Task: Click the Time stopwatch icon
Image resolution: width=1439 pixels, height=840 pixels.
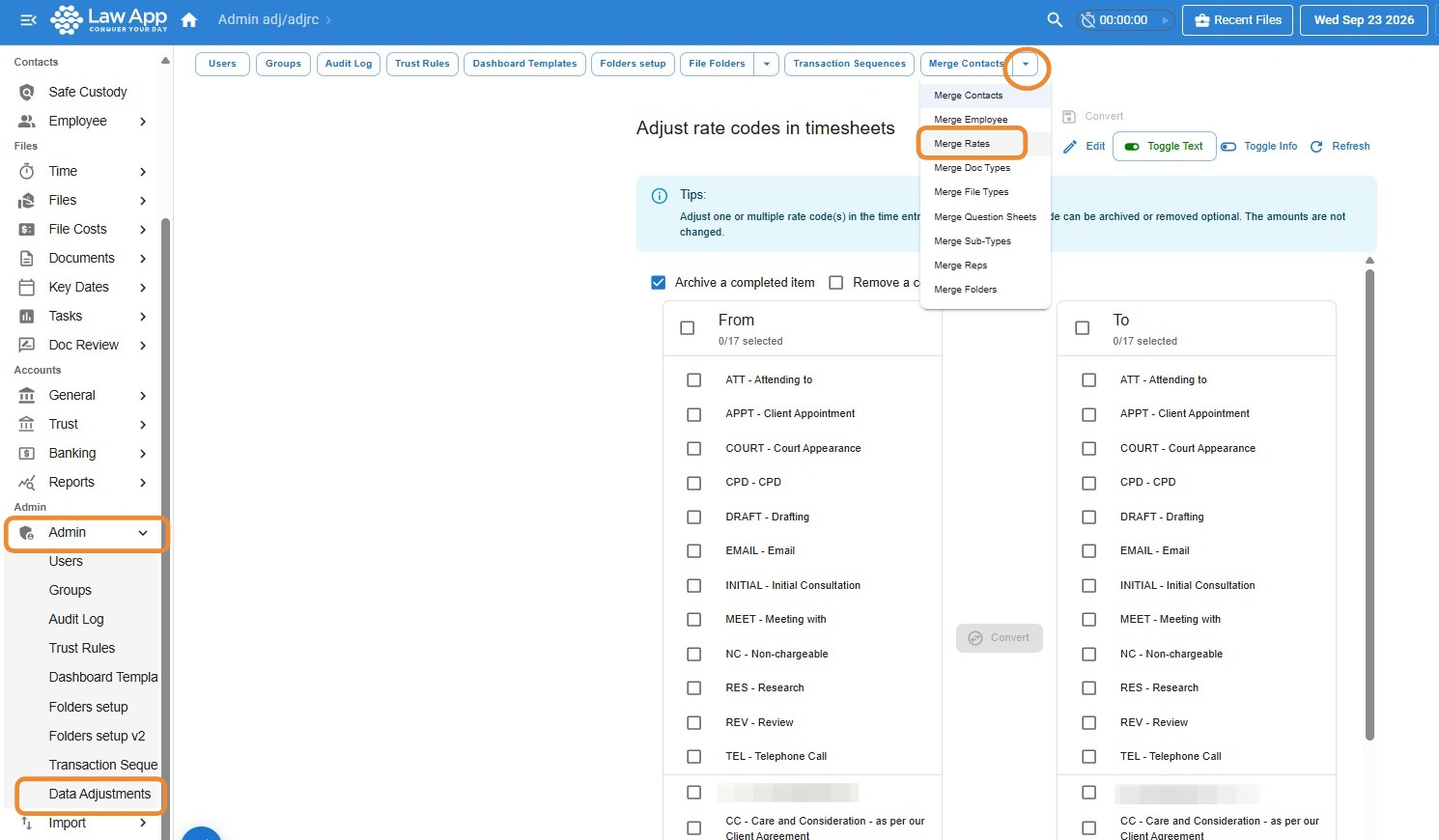Action: [27, 171]
